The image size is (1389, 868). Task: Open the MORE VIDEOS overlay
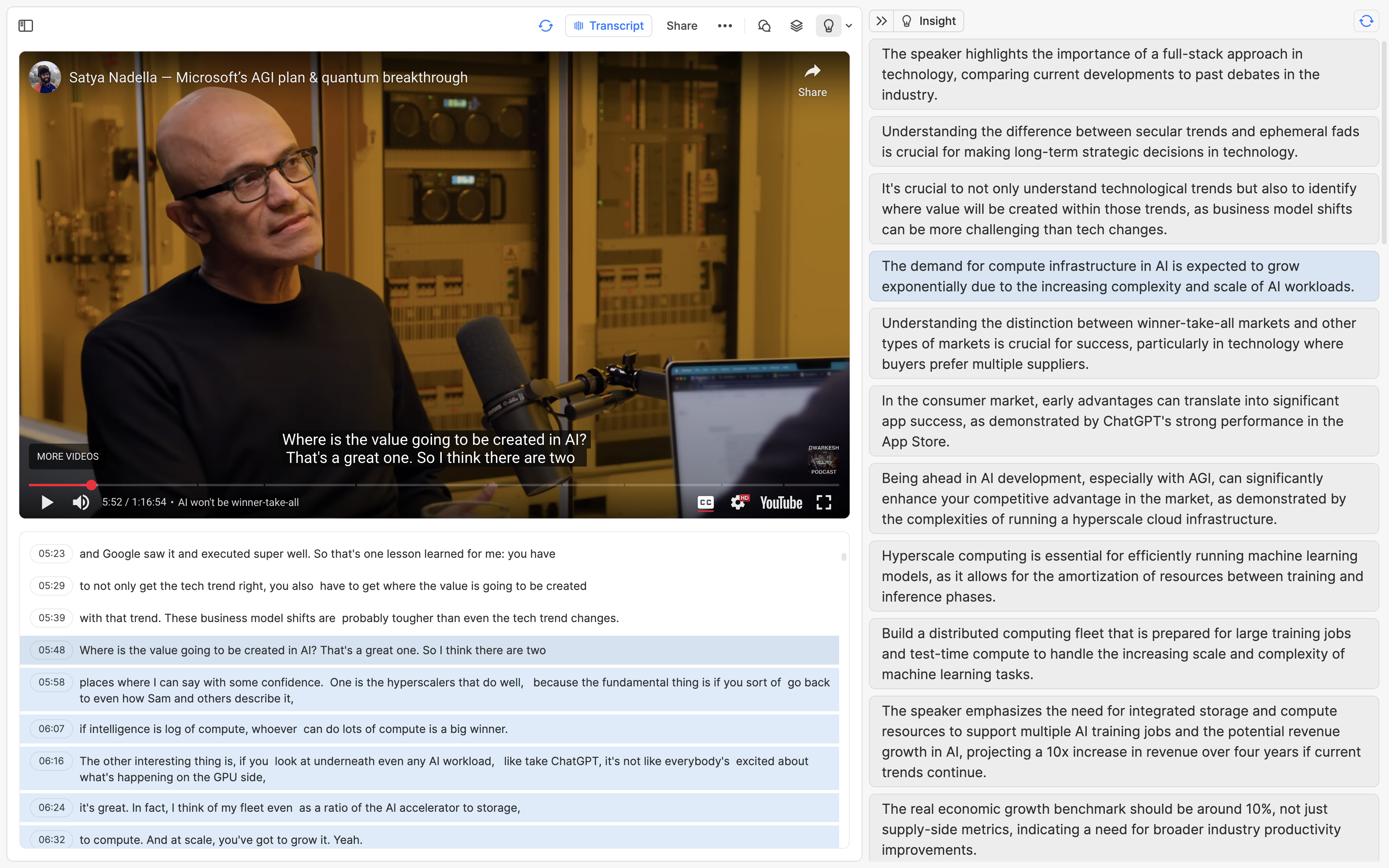pyautogui.click(x=68, y=457)
